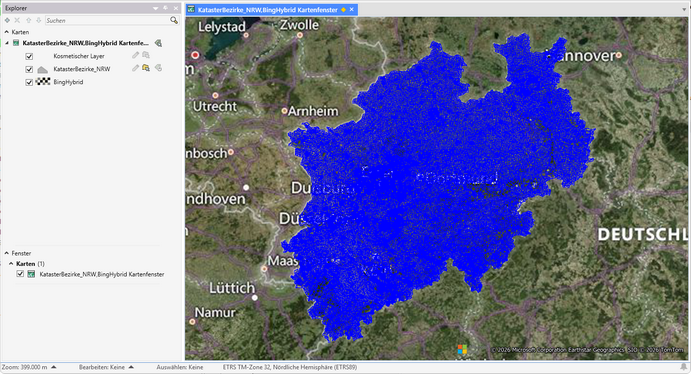Click the polygon style icon of KatasterBezirke_NRW
This screenshot has width=691, height=374.
[x=42, y=69]
